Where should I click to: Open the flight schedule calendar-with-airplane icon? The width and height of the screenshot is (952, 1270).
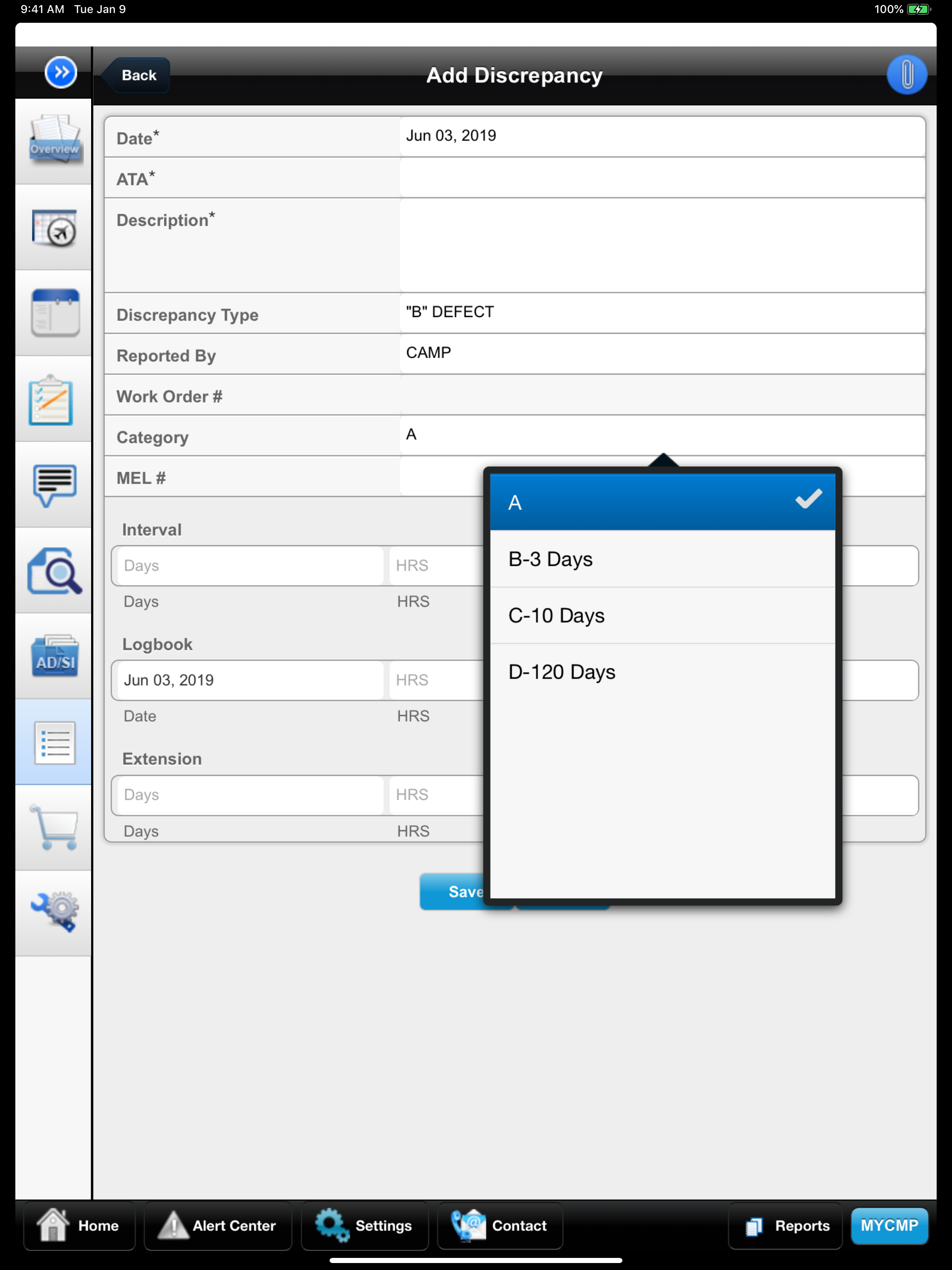[x=54, y=227]
